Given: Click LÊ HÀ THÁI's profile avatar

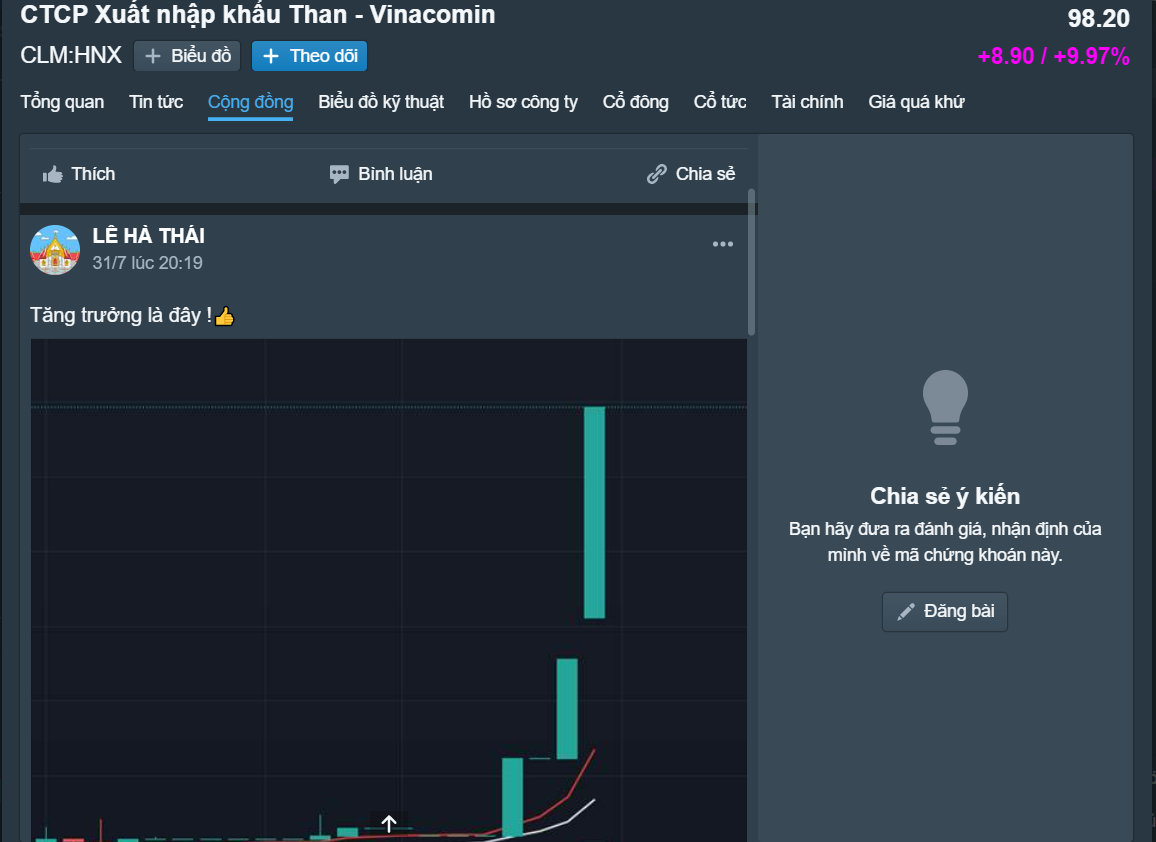Looking at the screenshot, I should coord(55,250).
